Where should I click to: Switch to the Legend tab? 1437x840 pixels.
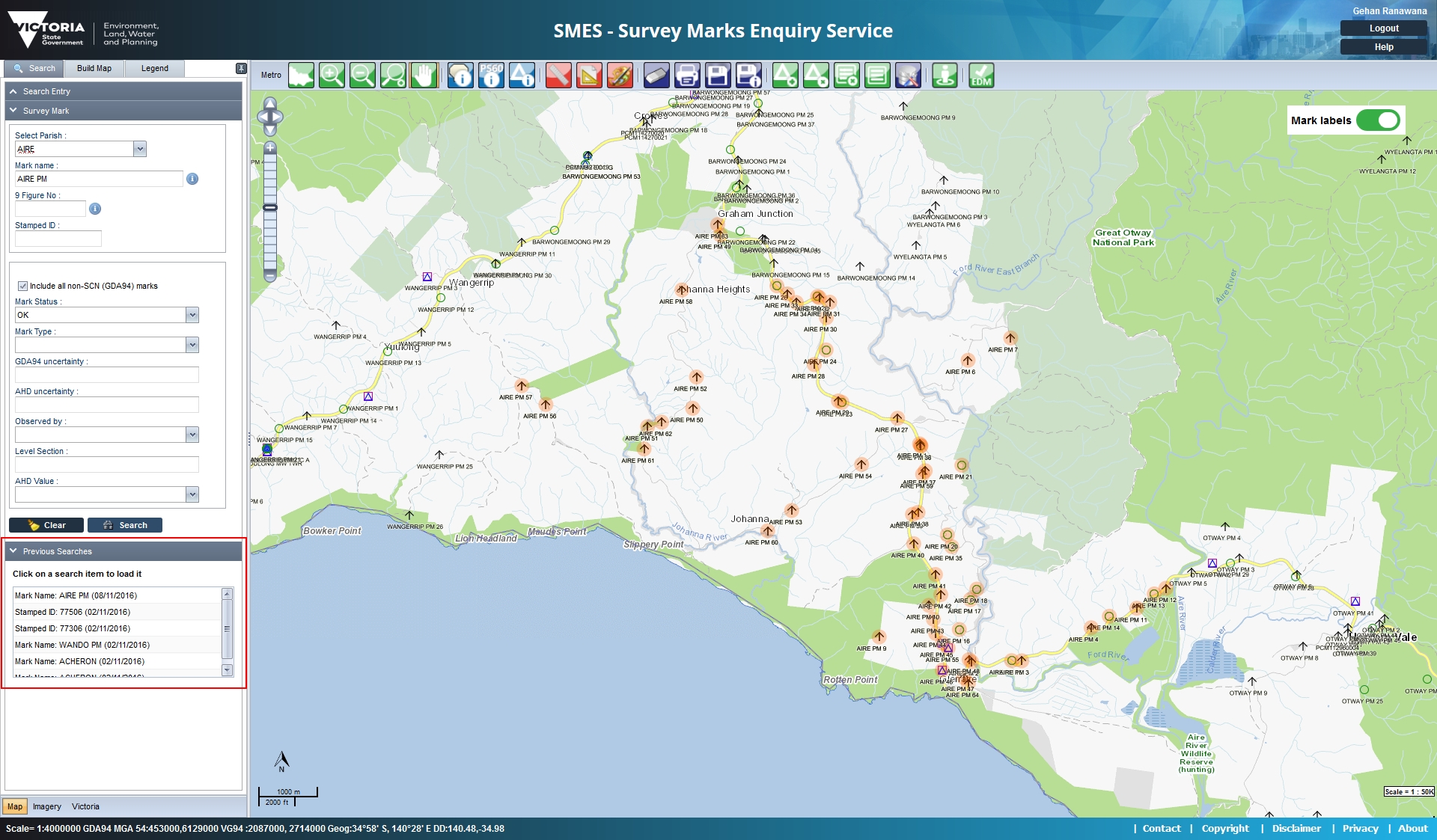coord(155,68)
